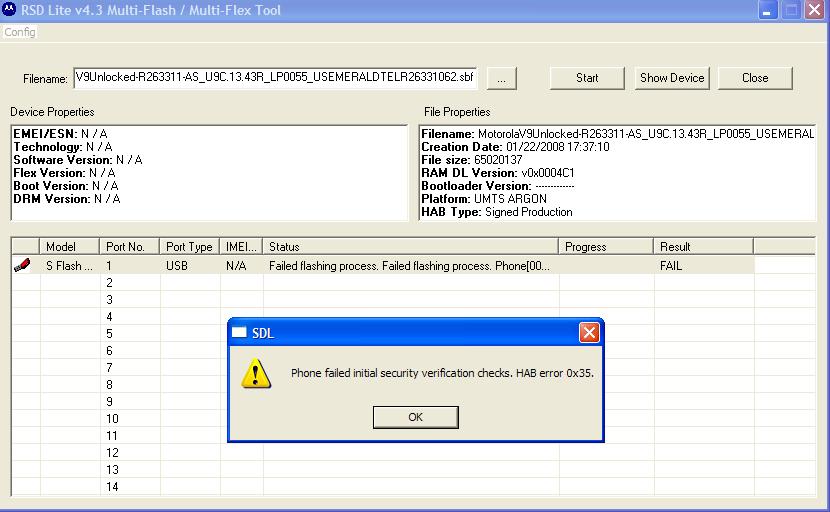Click the Port No. column header
The height and width of the screenshot is (512, 830).
pos(129,247)
